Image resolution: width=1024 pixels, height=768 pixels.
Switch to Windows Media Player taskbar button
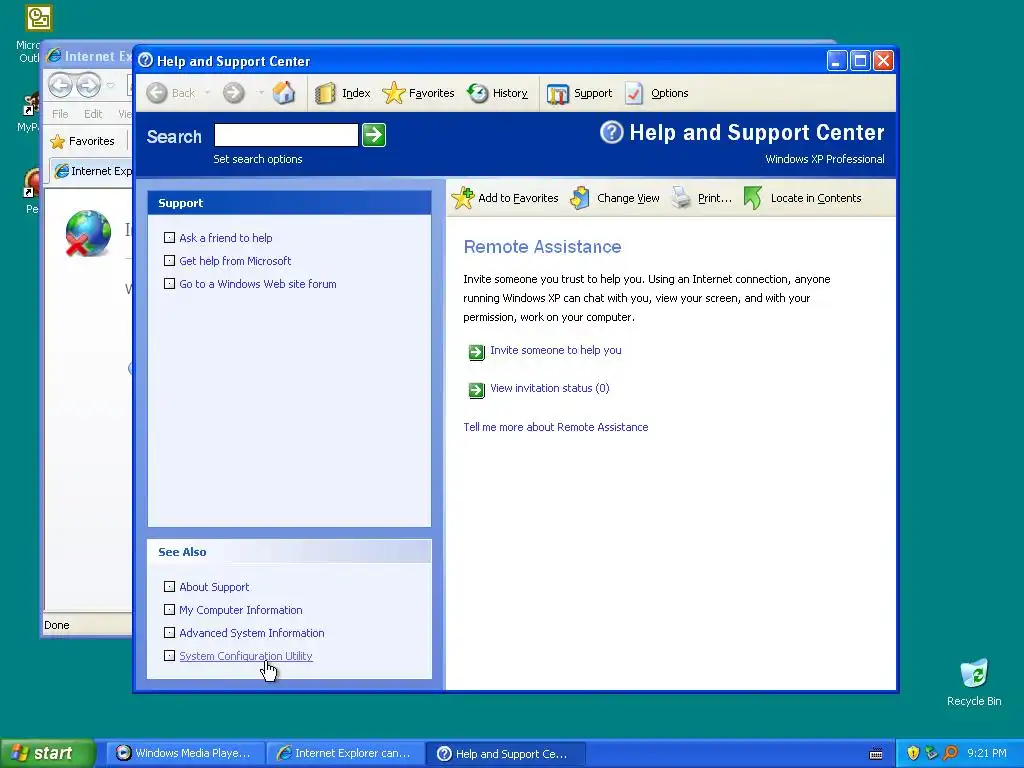click(185, 753)
